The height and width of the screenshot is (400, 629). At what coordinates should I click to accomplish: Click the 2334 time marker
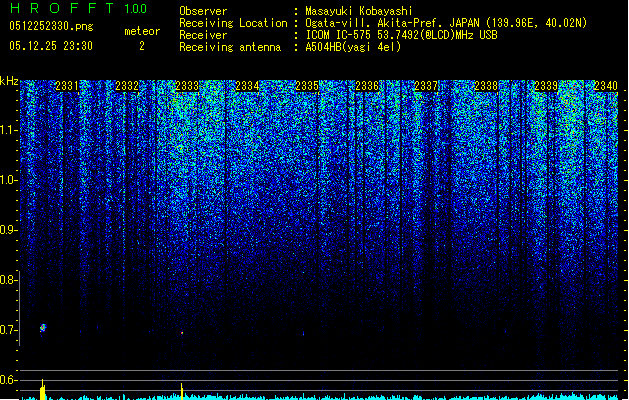point(247,86)
